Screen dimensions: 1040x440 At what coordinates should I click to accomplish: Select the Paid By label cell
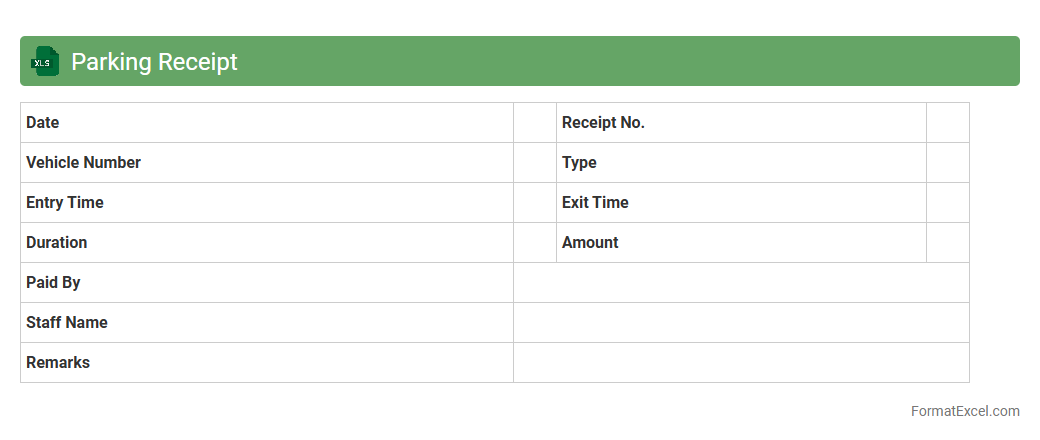(266, 283)
